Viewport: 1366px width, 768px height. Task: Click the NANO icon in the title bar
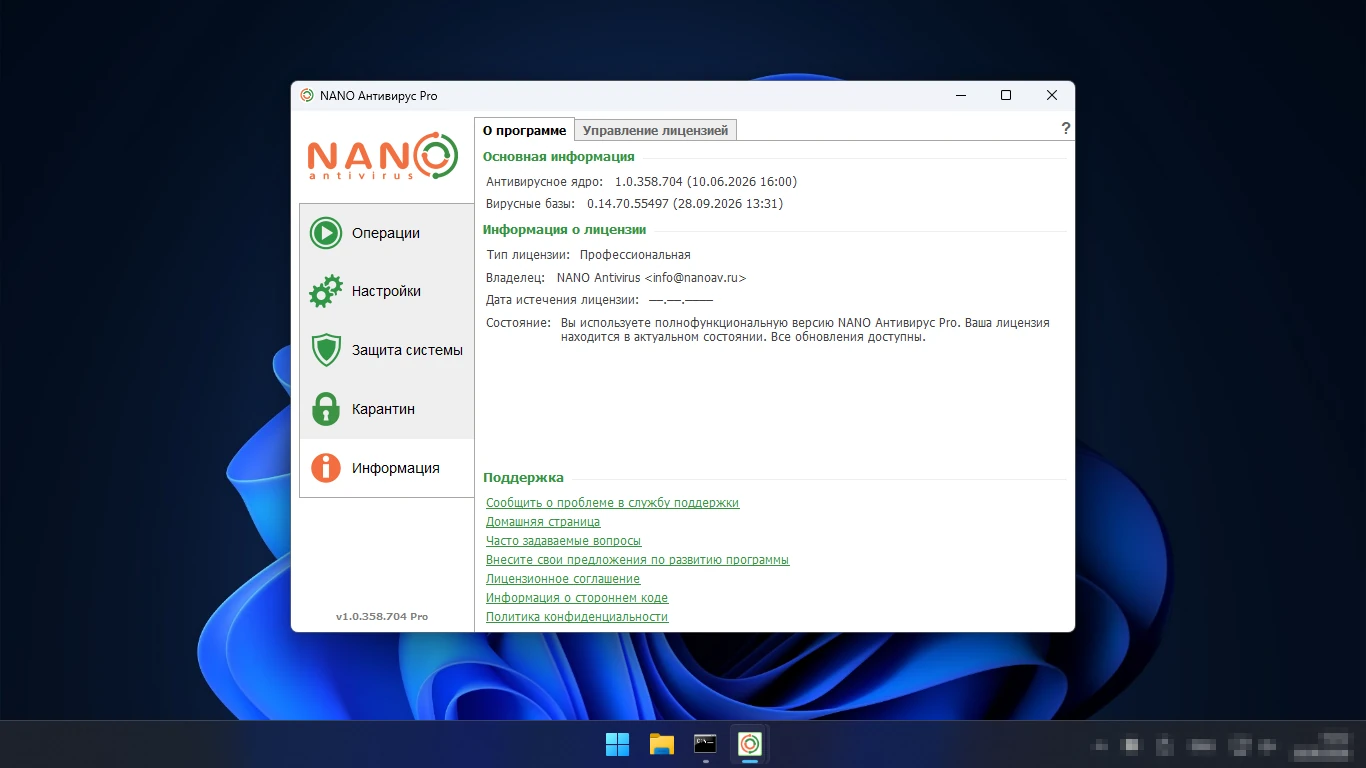(307, 96)
